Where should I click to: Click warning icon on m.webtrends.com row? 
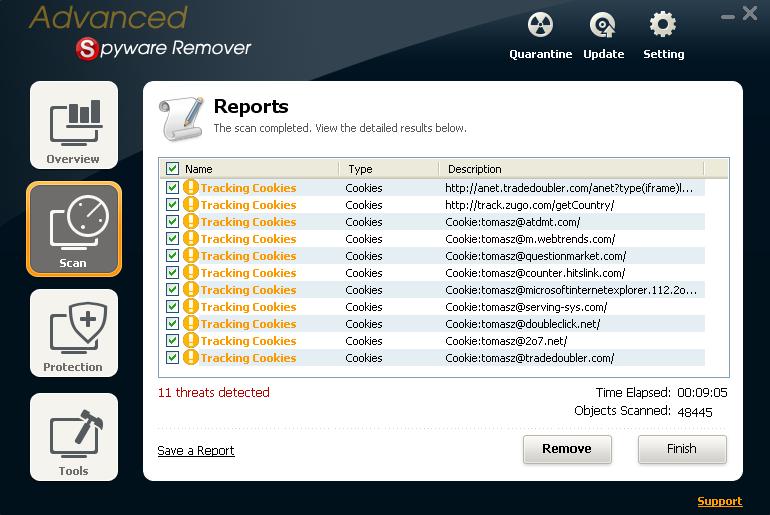tap(191, 239)
